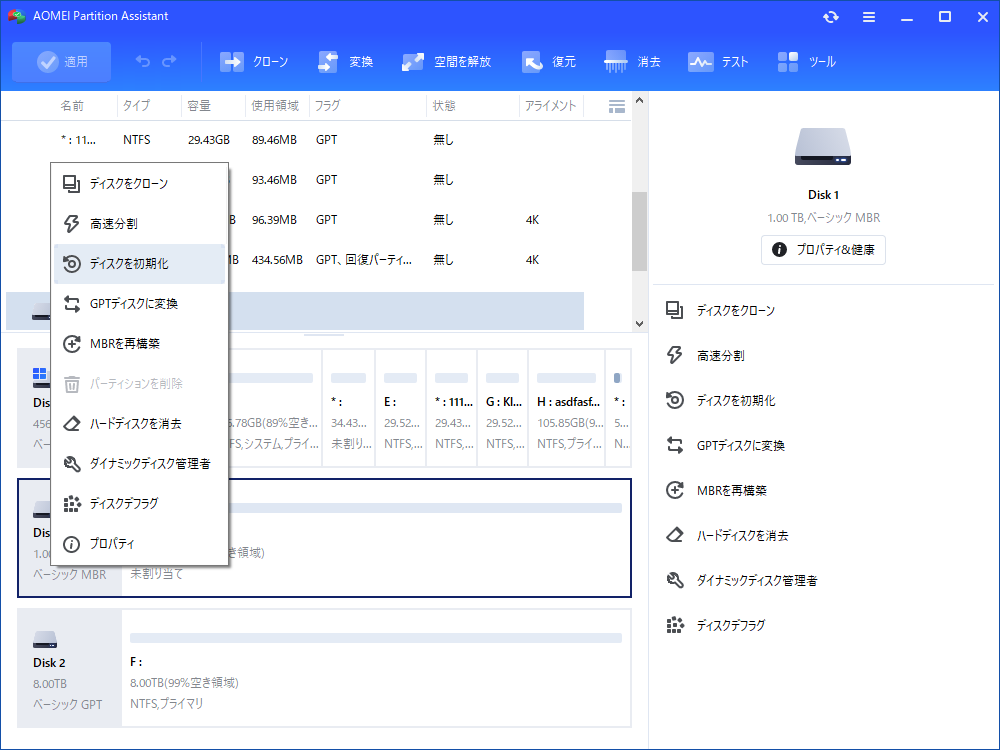Refresh with the circular arrows icon

tap(830, 16)
